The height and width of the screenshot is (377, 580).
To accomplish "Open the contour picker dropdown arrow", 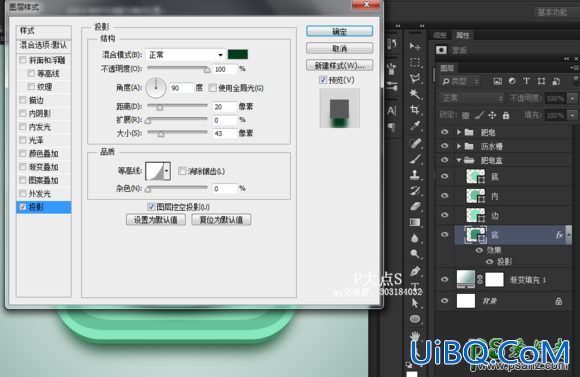I will tap(167, 171).
